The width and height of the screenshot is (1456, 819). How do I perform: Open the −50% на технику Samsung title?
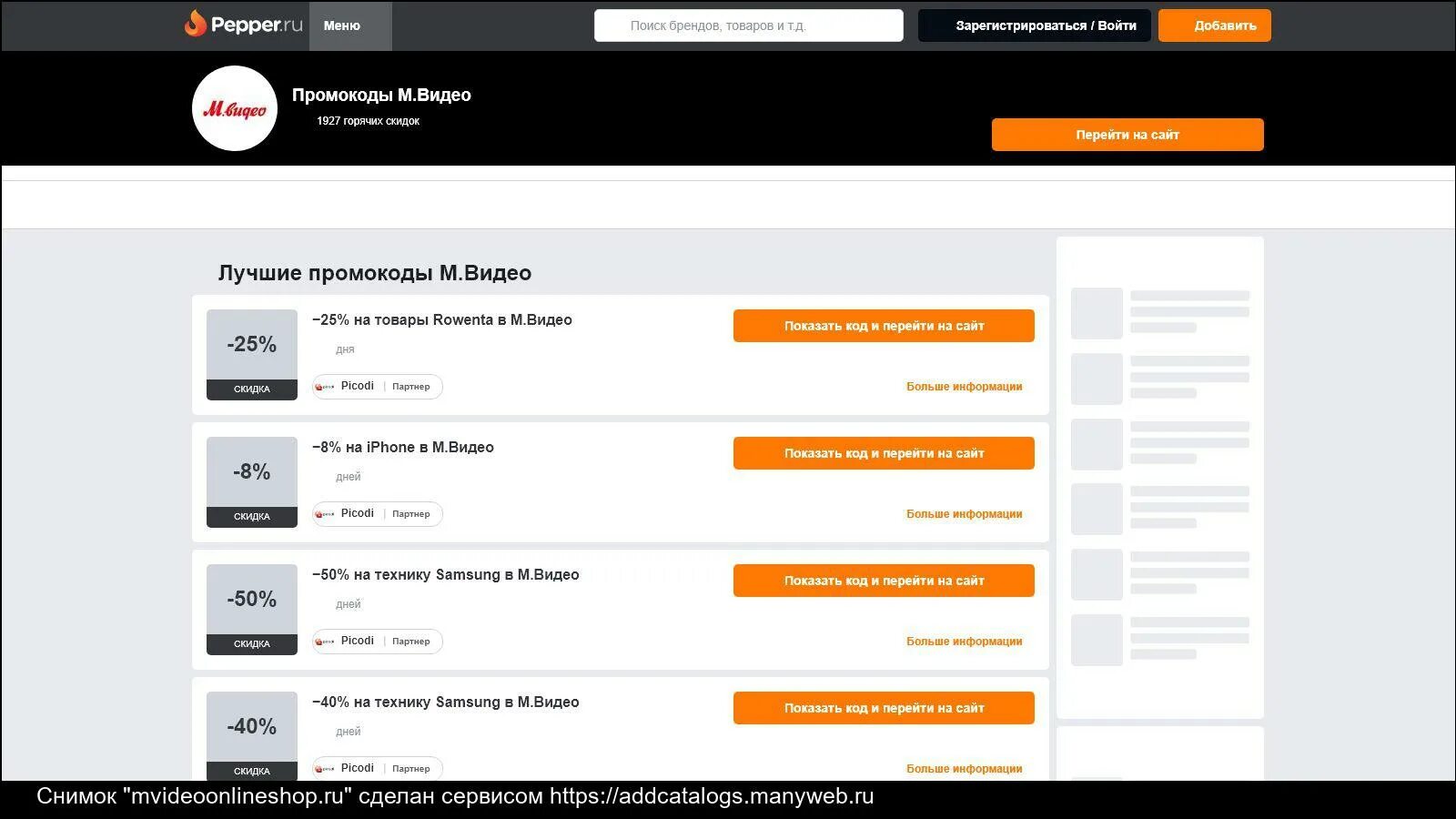[x=446, y=574]
